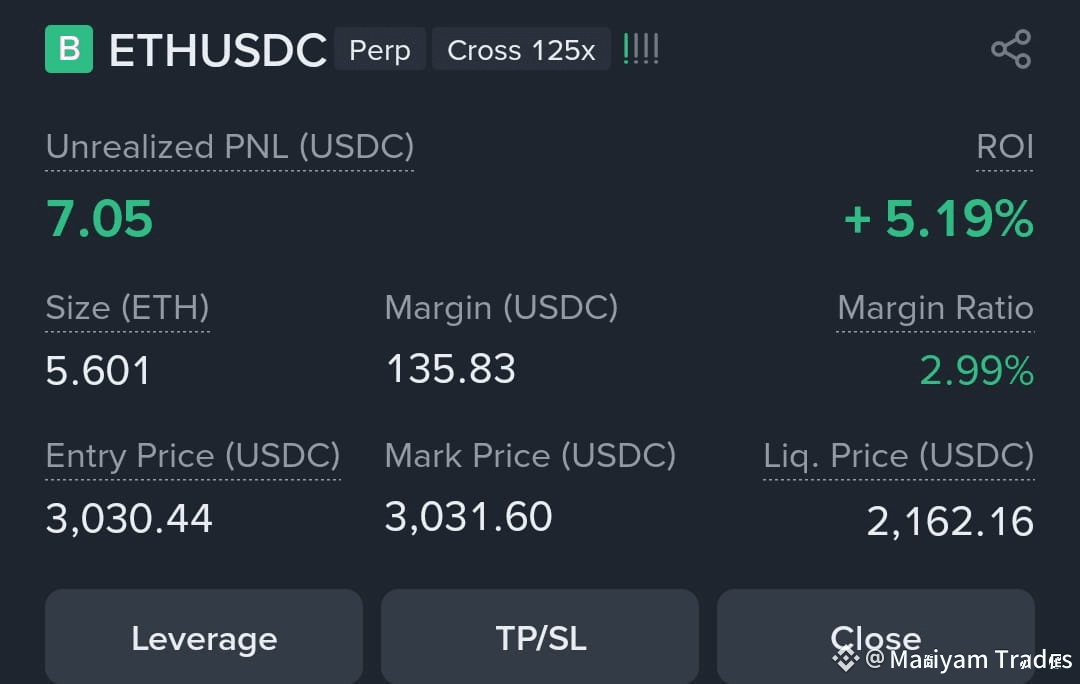Viewport: 1080px width, 684px height.
Task: Tap the Margin Ratio label
Action: pos(935,307)
